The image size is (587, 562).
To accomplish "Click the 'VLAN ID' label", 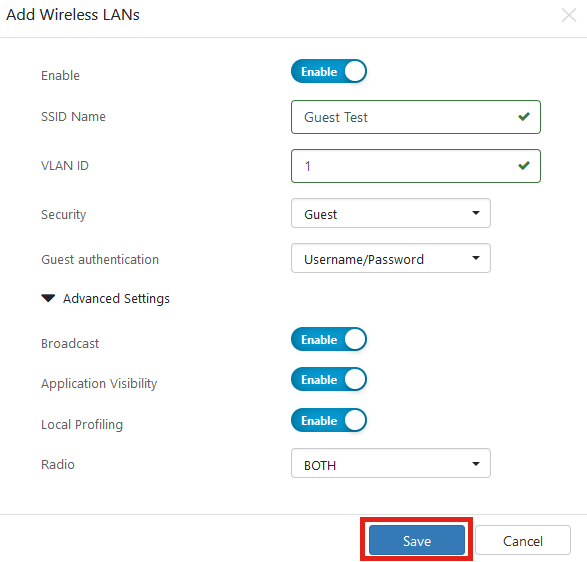I will point(65,165).
